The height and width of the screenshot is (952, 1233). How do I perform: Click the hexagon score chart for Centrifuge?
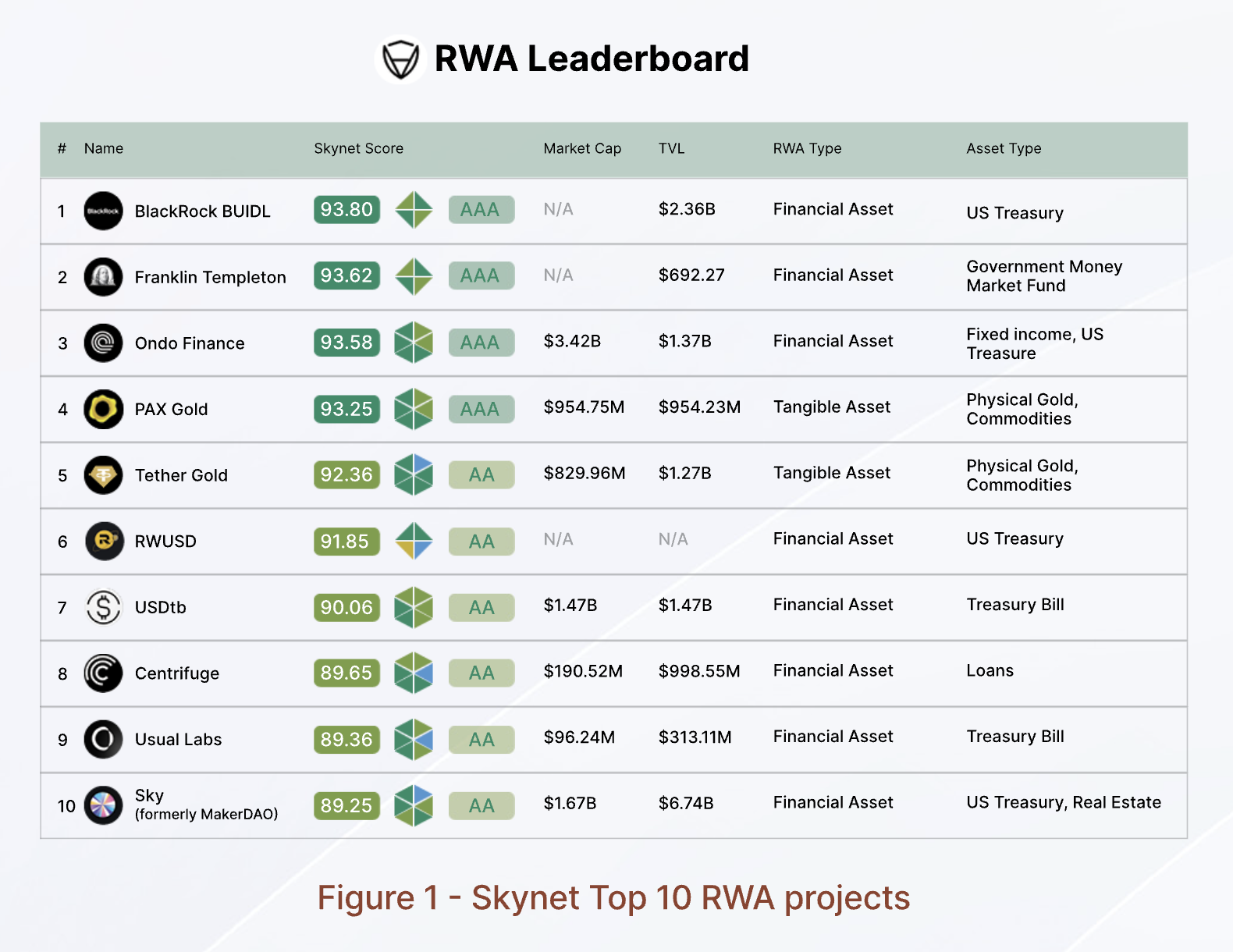(x=414, y=673)
